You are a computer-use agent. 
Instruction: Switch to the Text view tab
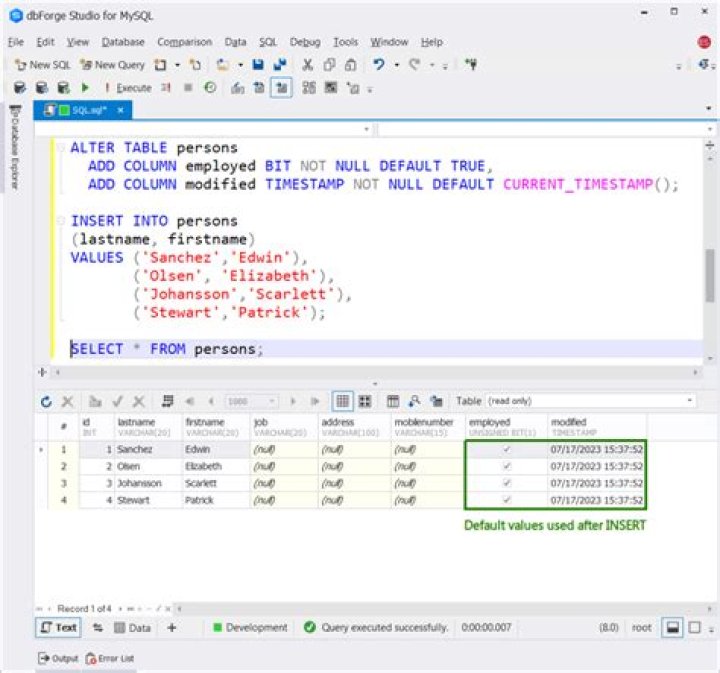click(58, 628)
